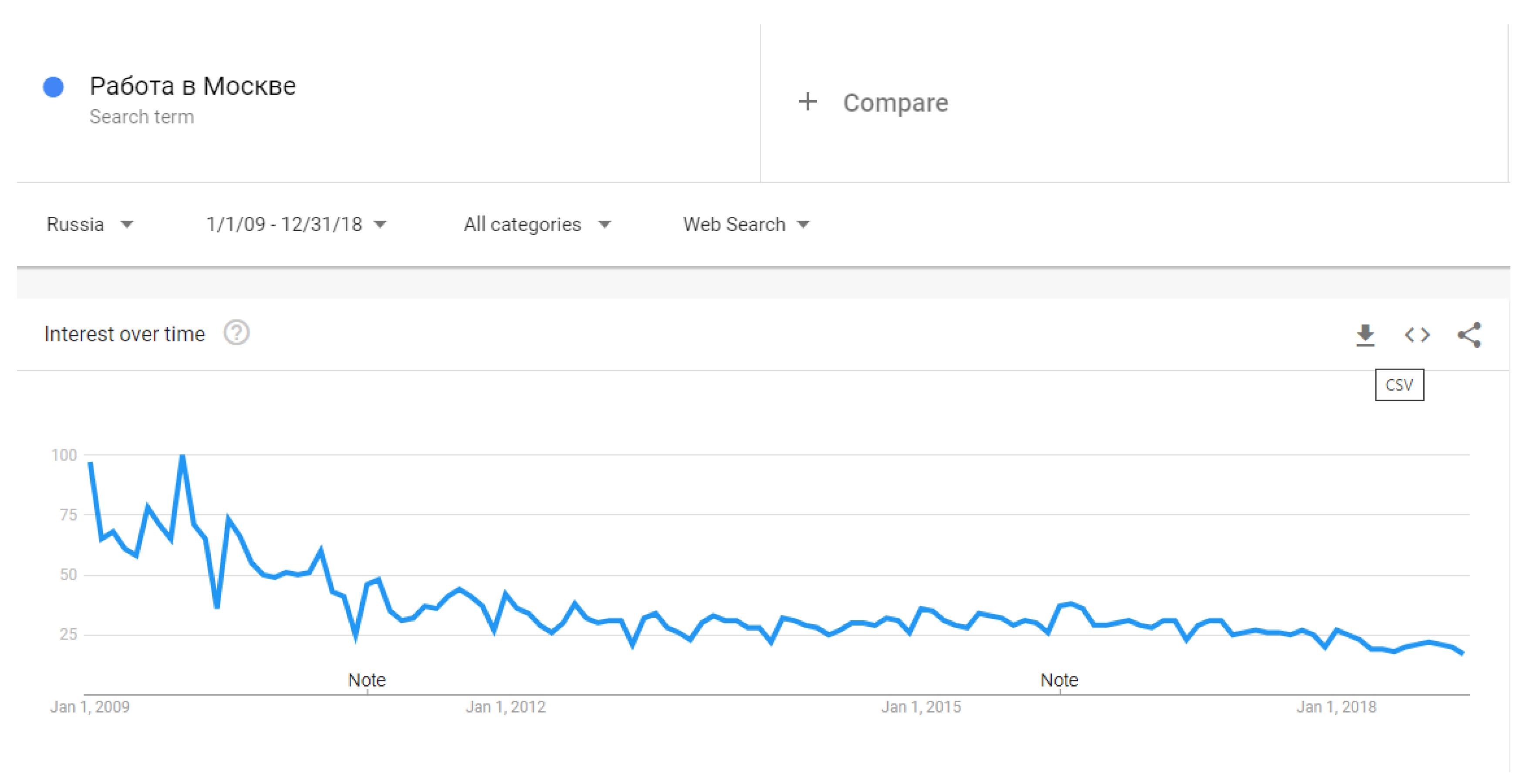This screenshot has height=784, width=1530.
Task: Click the download CSV icon
Action: [1365, 335]
